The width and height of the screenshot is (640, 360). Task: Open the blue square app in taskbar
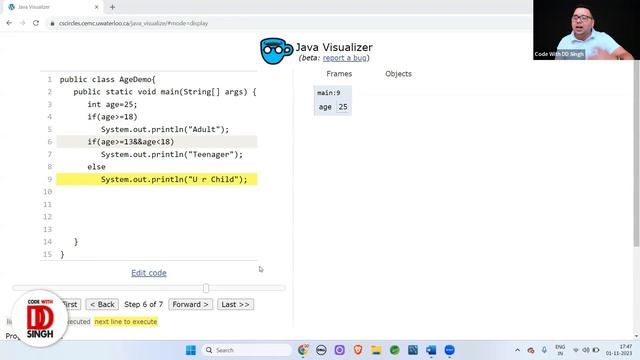click(413, 350)
